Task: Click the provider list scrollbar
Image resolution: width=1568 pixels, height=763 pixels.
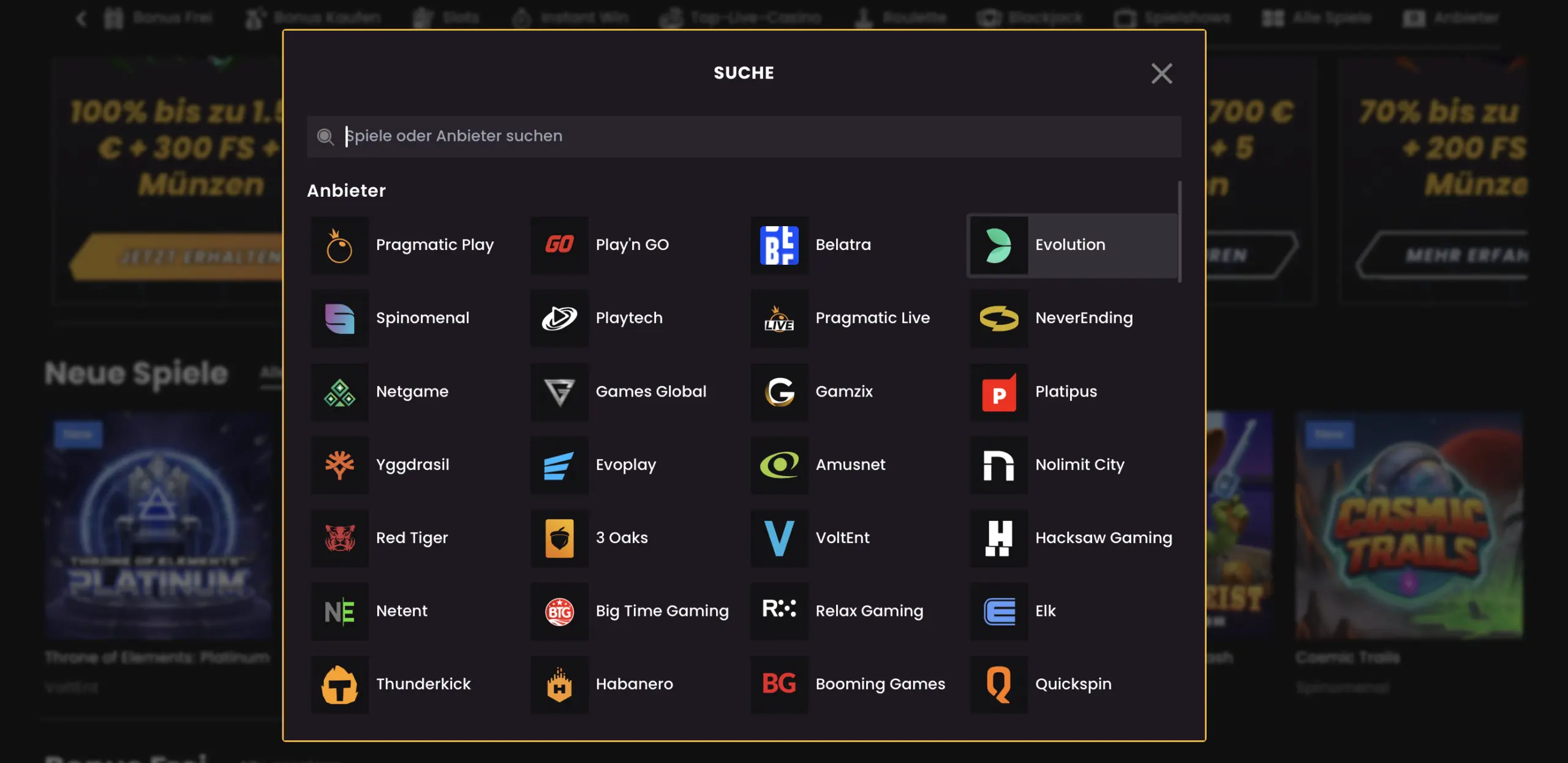Action: point(1180,232)
